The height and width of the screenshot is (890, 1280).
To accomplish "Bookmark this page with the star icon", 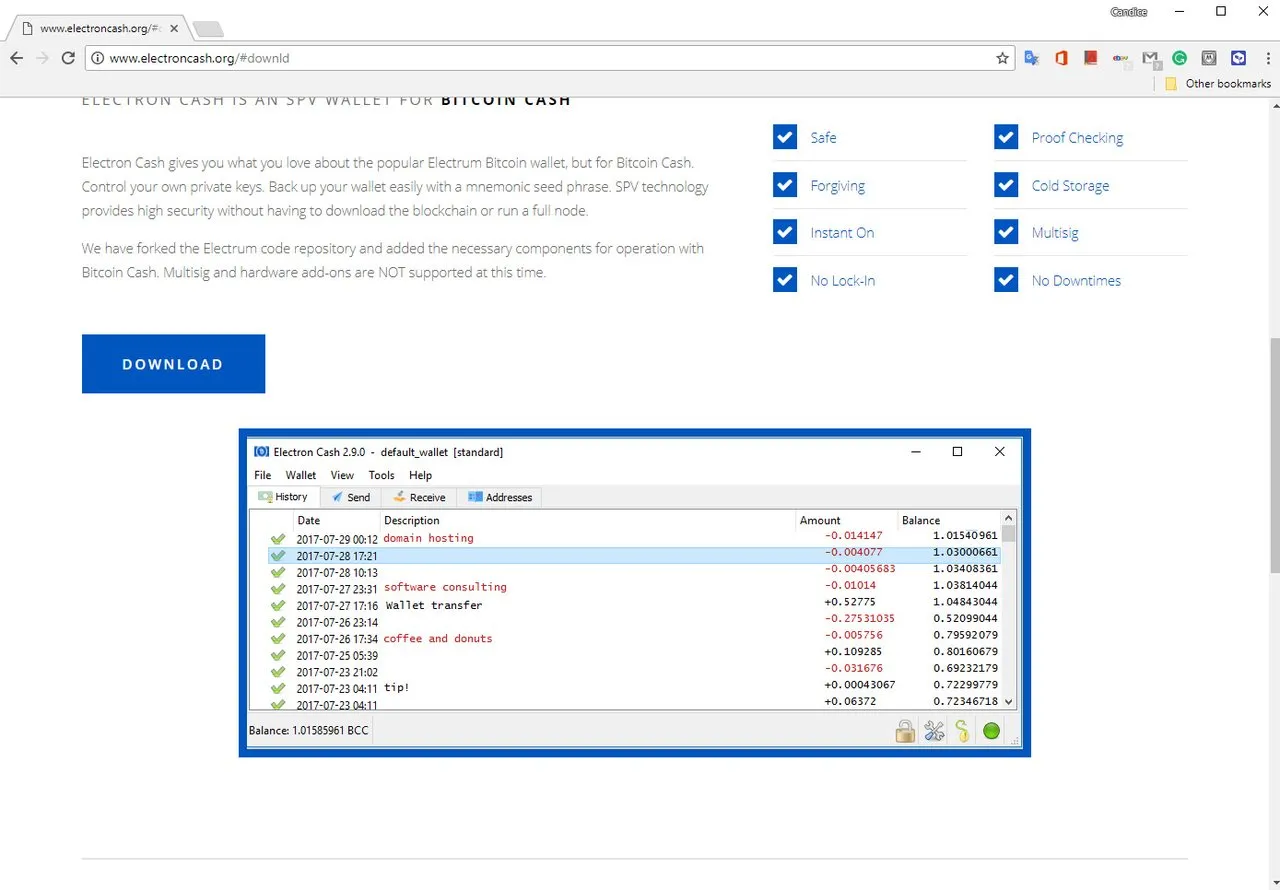I will point(1002,58).
